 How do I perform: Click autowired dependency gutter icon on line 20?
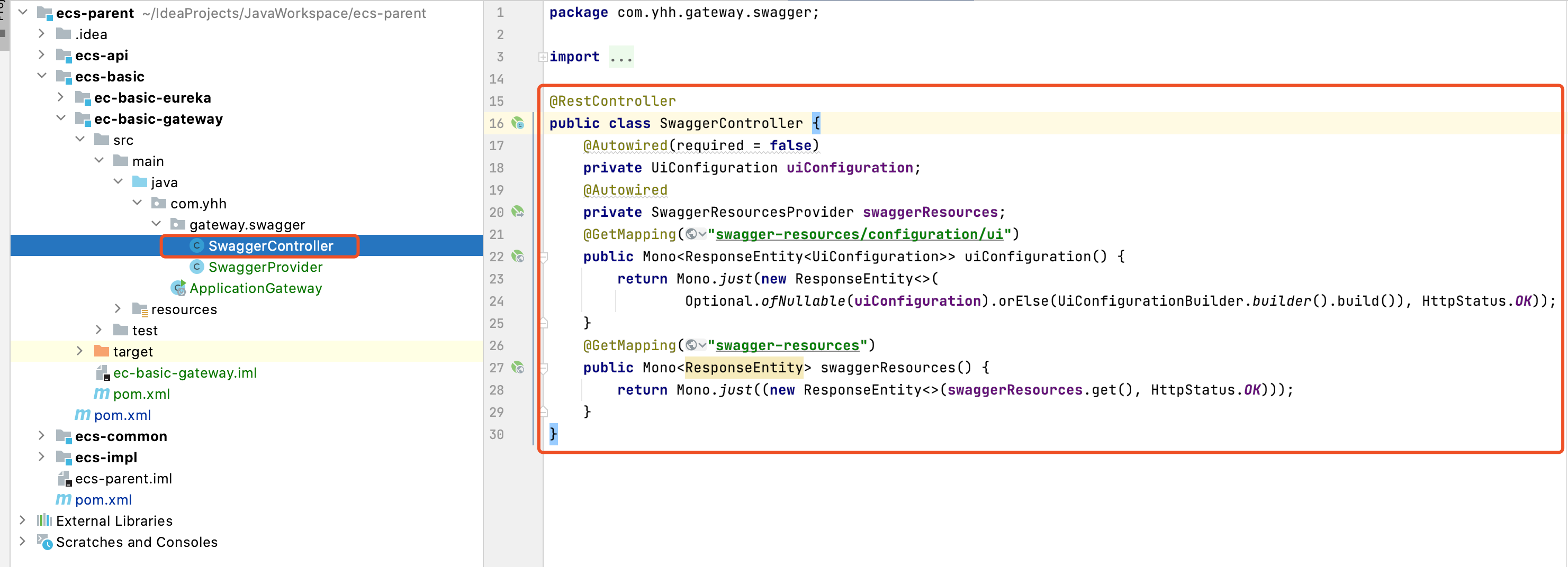click(517, 212)
